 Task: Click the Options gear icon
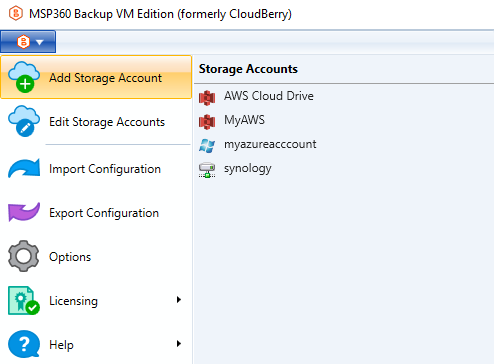[23, 256]
